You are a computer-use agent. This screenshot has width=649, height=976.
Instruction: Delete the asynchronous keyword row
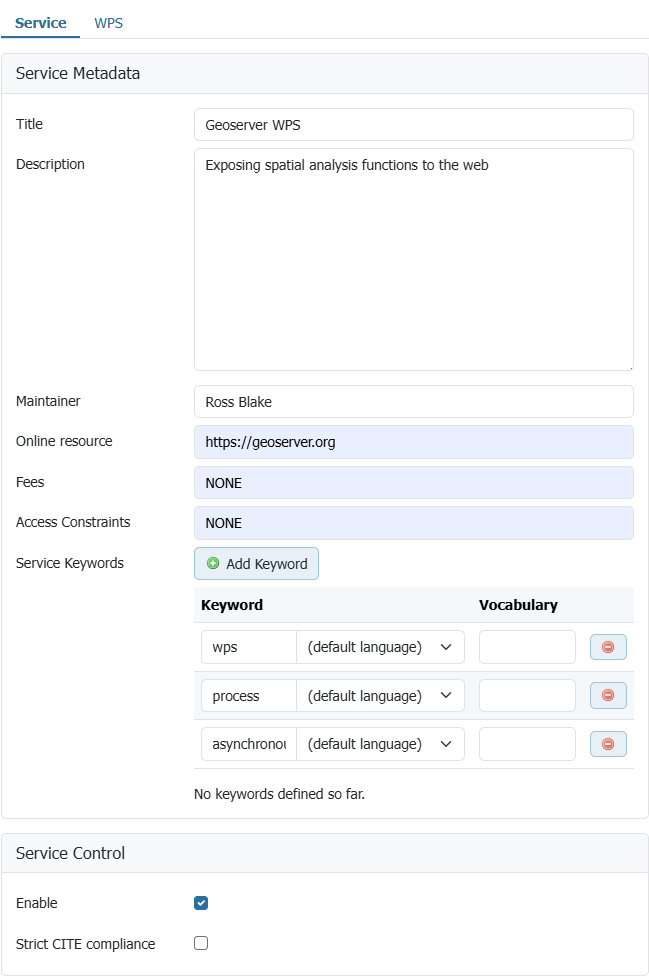(x=608, y=744)
